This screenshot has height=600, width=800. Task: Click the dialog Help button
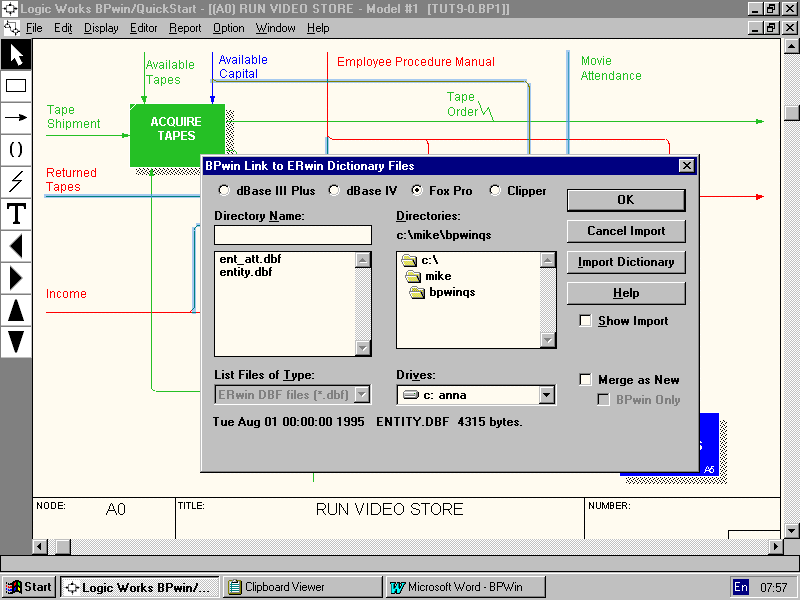coord(626,293)
